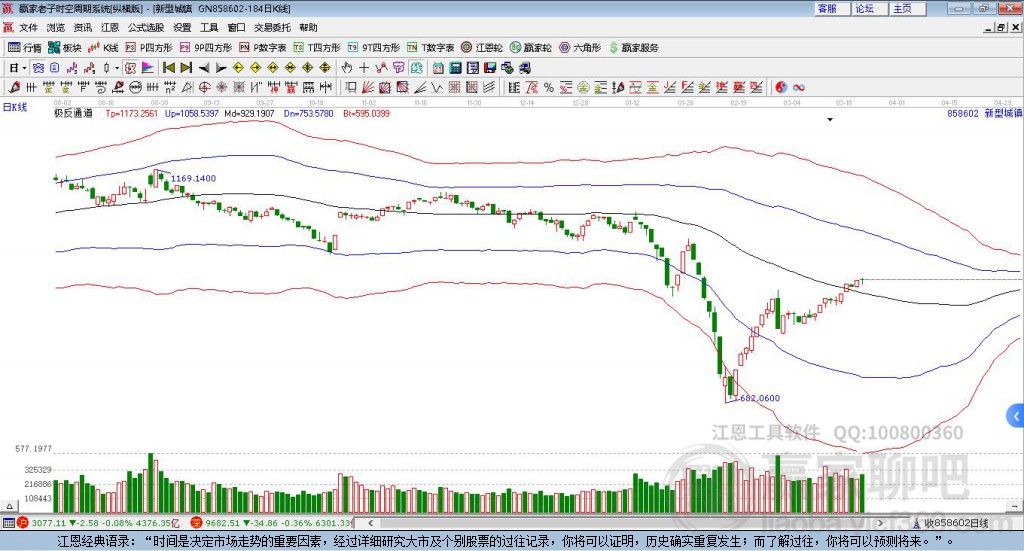Screen dimensions: 1024x551
Task: Click the 1169.1400 high price label
Action: 193,178
